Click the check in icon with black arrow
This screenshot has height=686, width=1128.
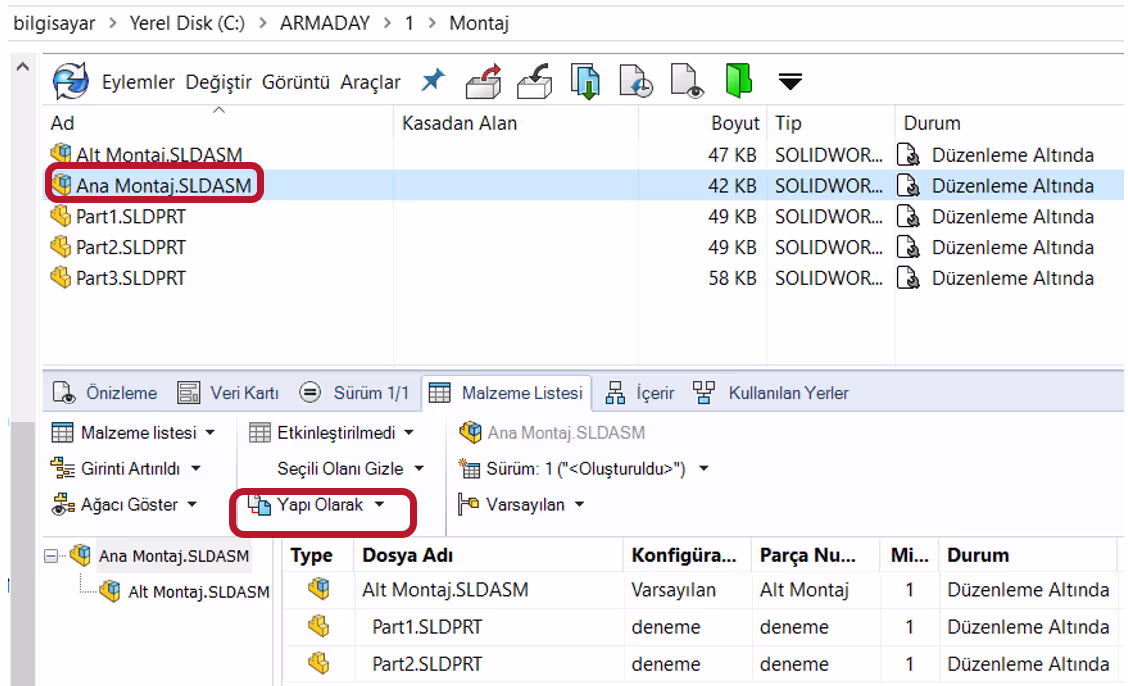pyautogui.click(x=535, y=81)
